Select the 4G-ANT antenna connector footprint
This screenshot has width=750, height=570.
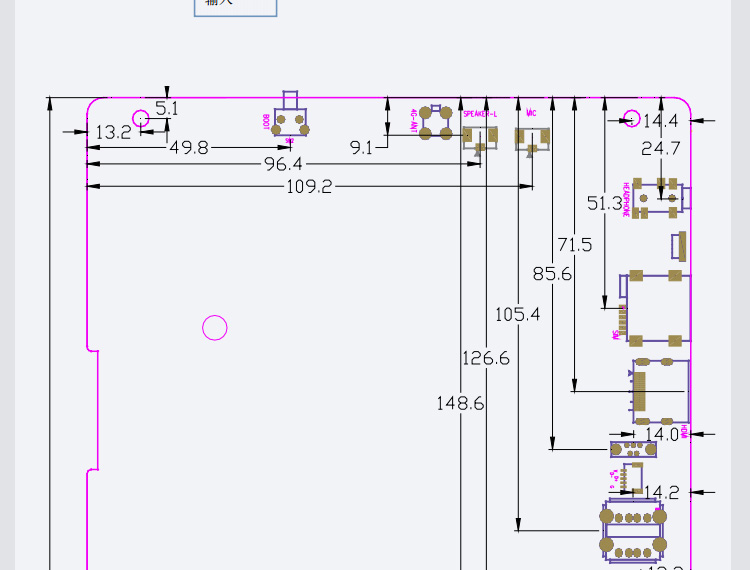click(x=435, y=123)
